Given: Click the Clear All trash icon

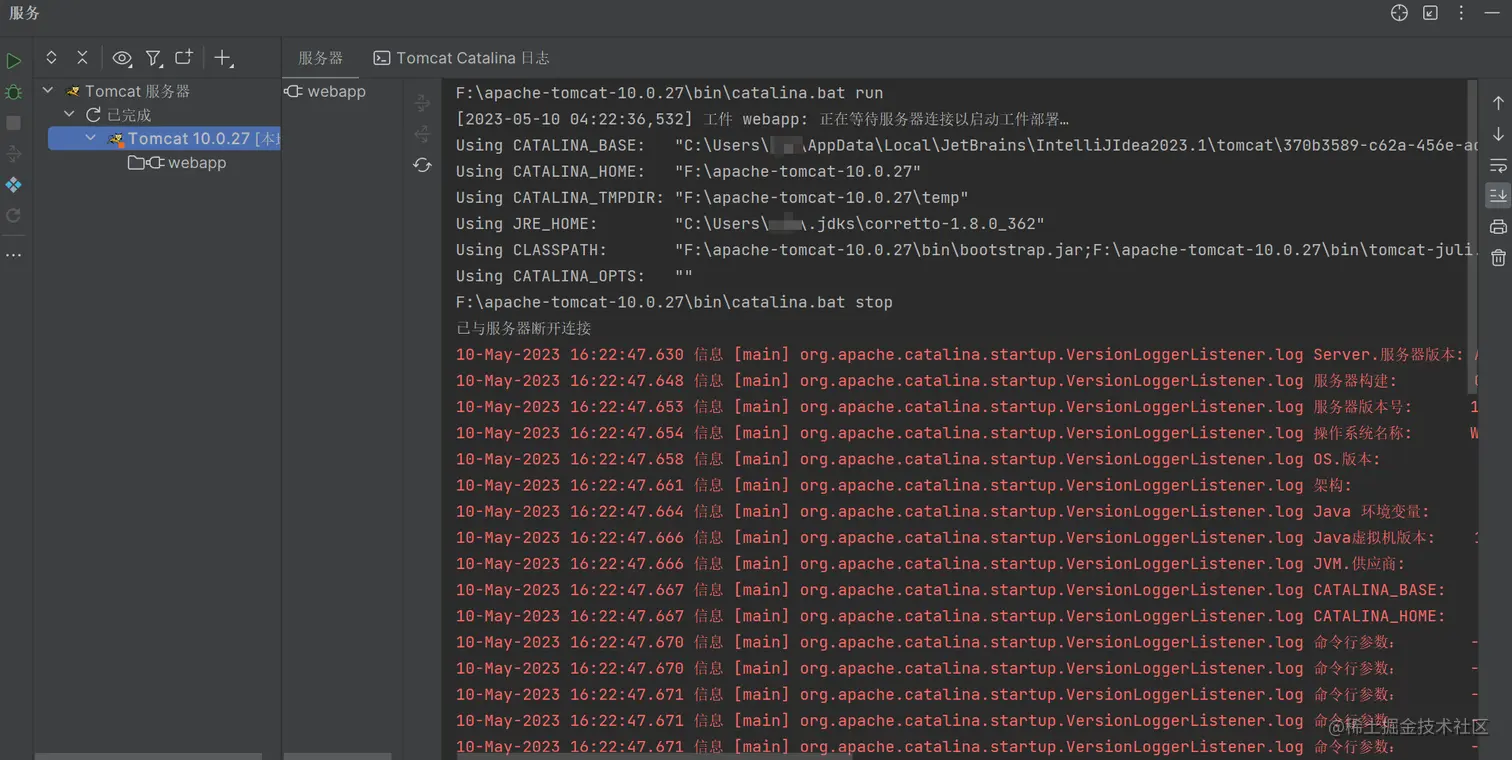Looking at the screenshot, I should [x=1498, y=258].
